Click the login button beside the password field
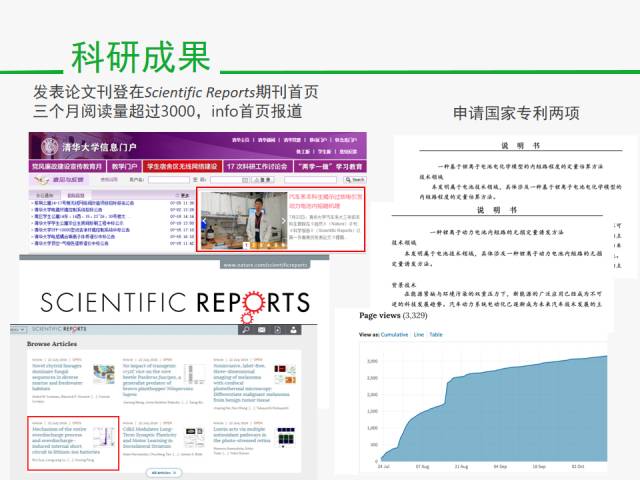This screenshot has width=640, height=480. pos(263,180)
